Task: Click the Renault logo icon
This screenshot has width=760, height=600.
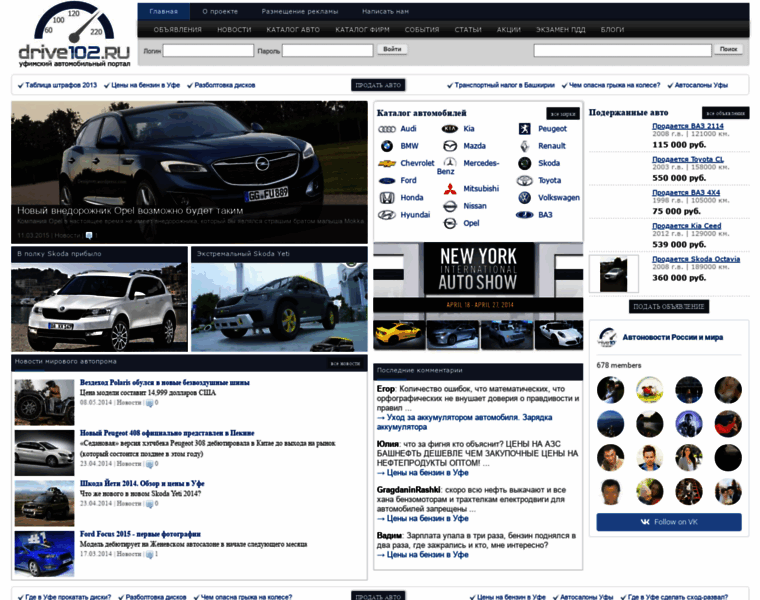Action: tap(524, 146)
